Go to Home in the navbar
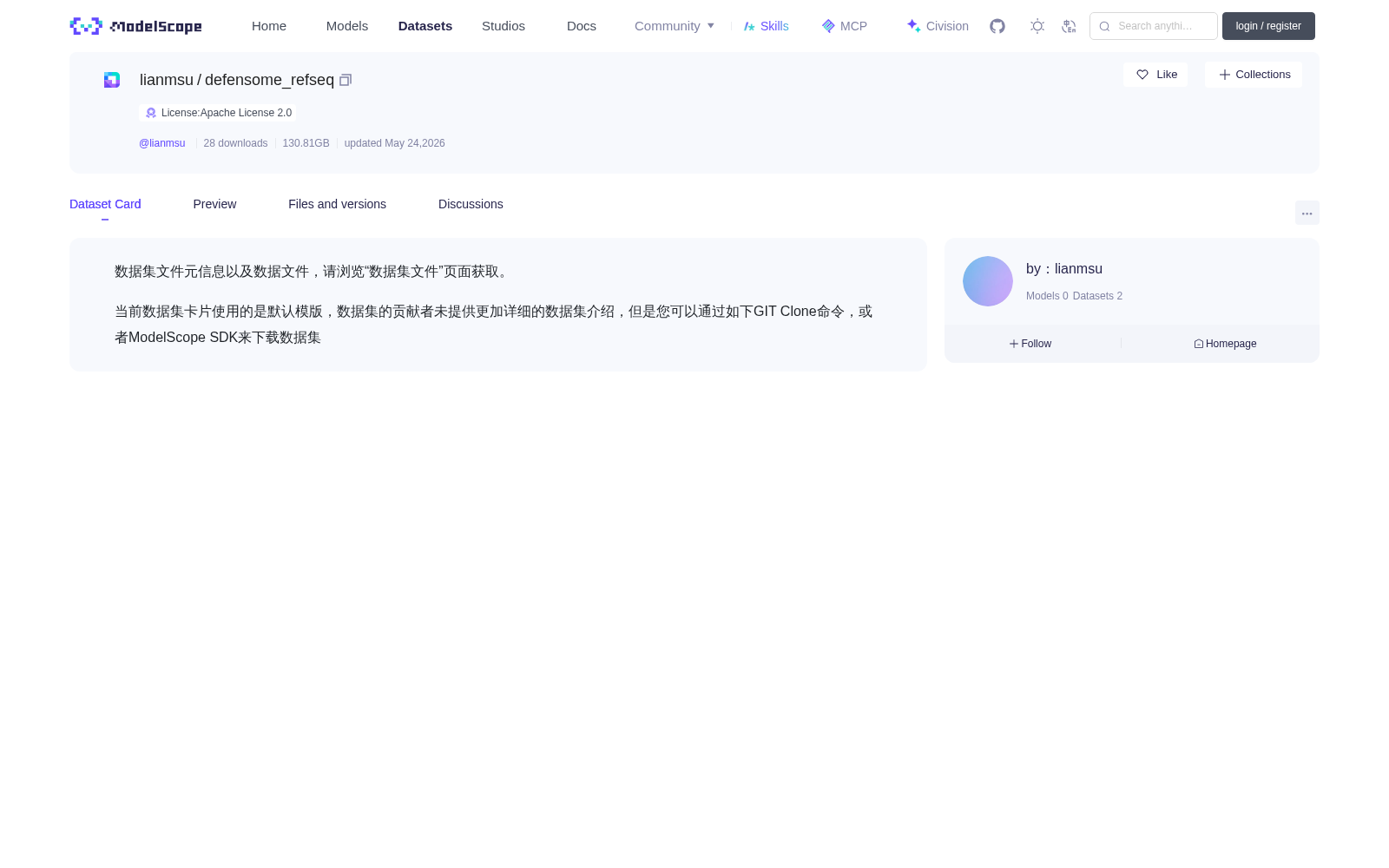1389x868 pixels. 269,26
